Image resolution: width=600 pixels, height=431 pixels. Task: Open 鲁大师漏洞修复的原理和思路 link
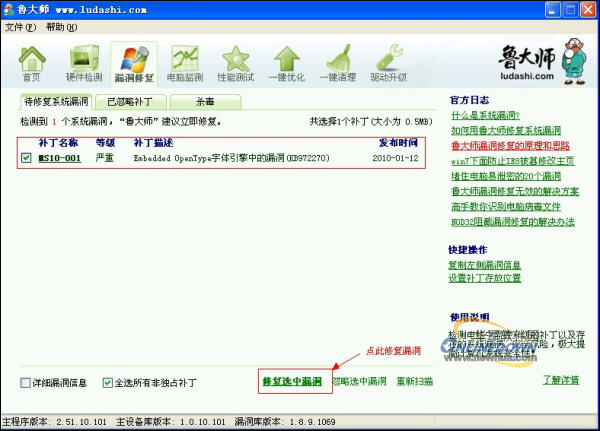point(510,146)
